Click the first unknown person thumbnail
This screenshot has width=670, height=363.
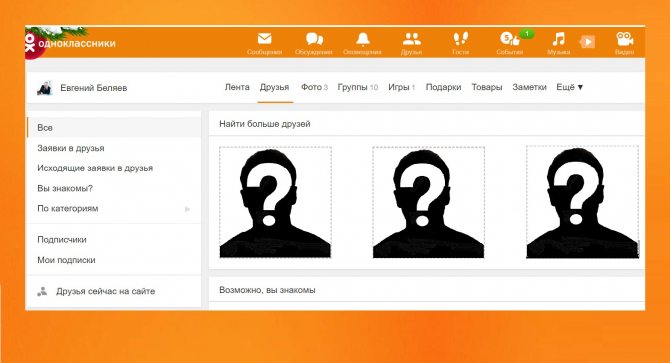[x=275, y=202]
